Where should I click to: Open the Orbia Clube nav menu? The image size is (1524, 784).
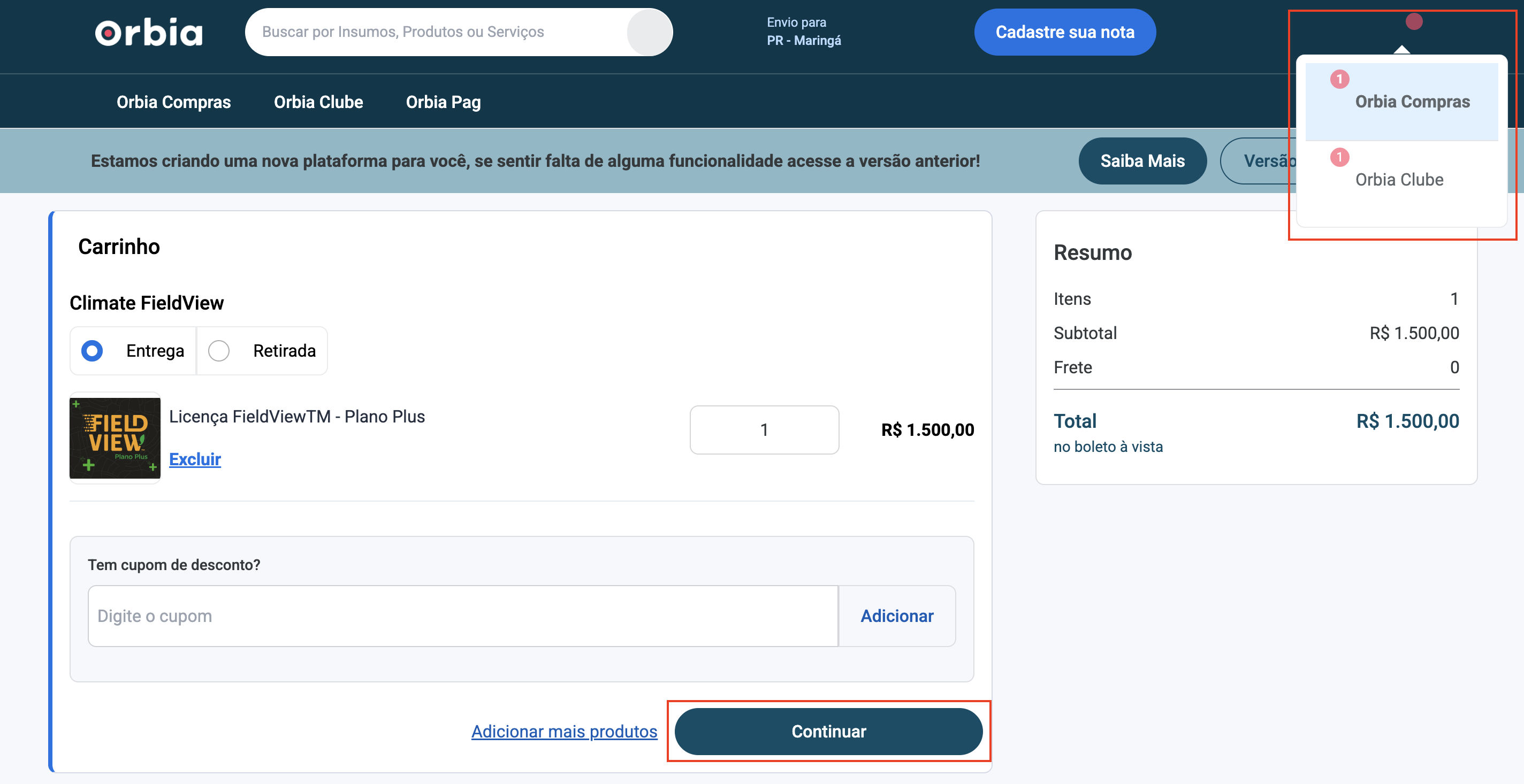tap(318, 102)
